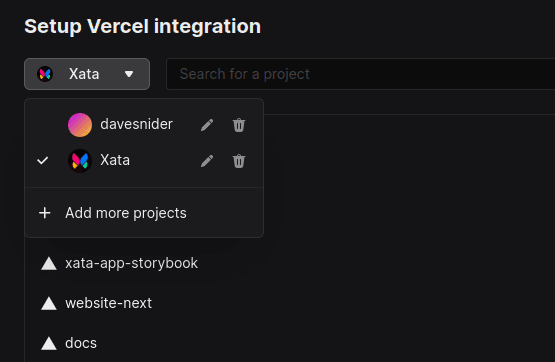Open the Xata account dropdown
Viewport: 555px width, 362px height.
click(x=87, y=74)
